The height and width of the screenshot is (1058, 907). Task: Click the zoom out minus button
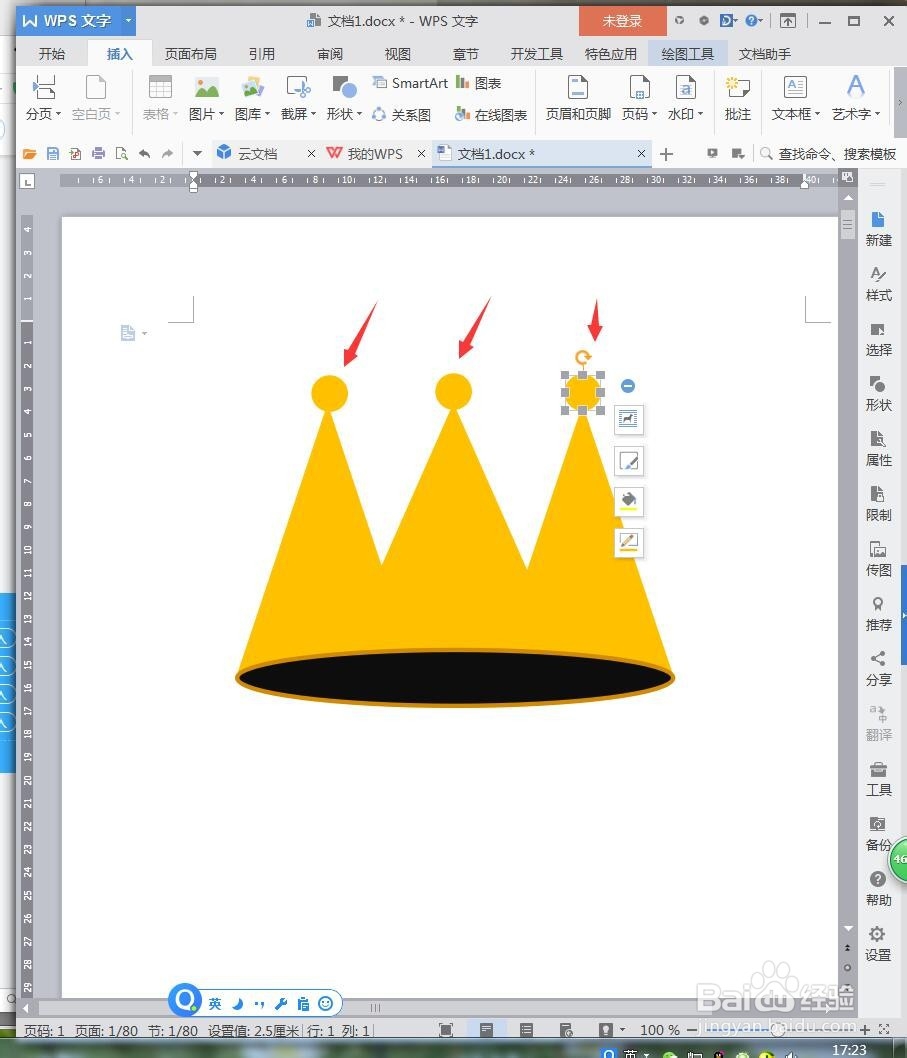pyautogui.click(x=692, y=1030)
